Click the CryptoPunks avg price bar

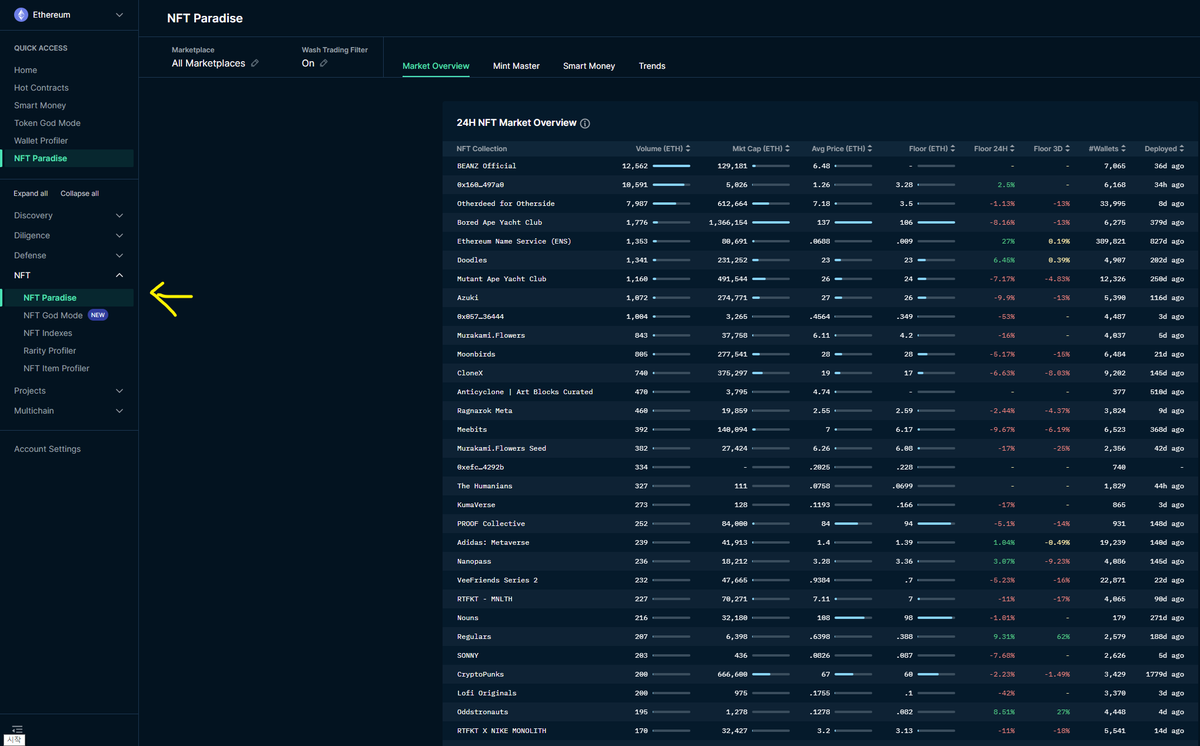tap(853, 674)
